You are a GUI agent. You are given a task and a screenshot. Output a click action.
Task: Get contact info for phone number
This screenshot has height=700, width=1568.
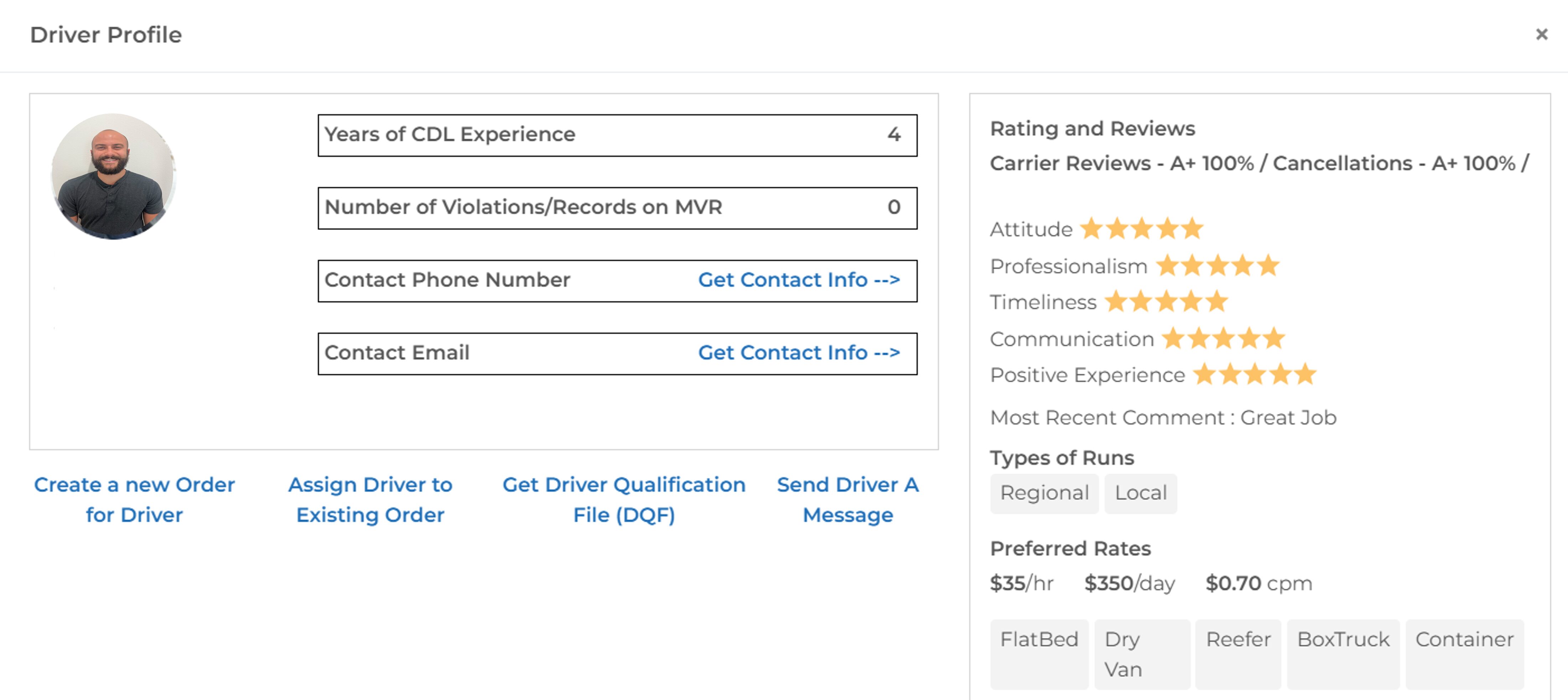(799, 280)
